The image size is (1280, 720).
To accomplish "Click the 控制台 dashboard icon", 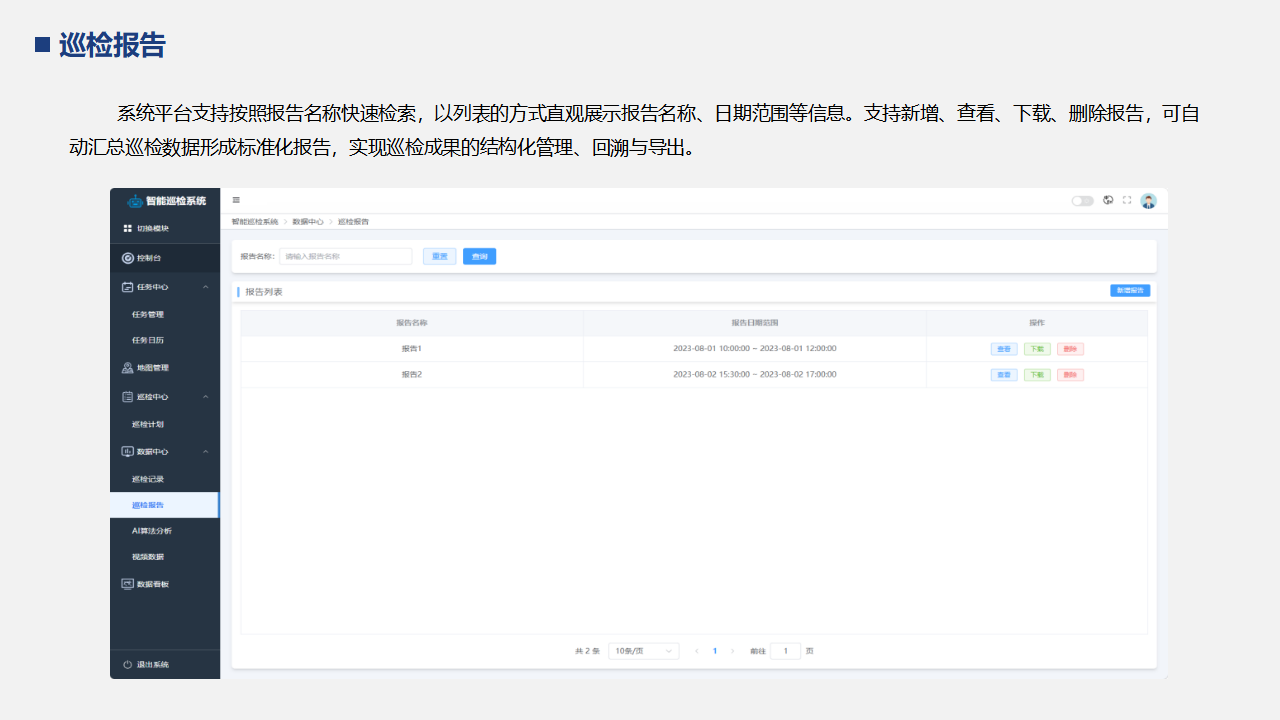I will (127, 258).
